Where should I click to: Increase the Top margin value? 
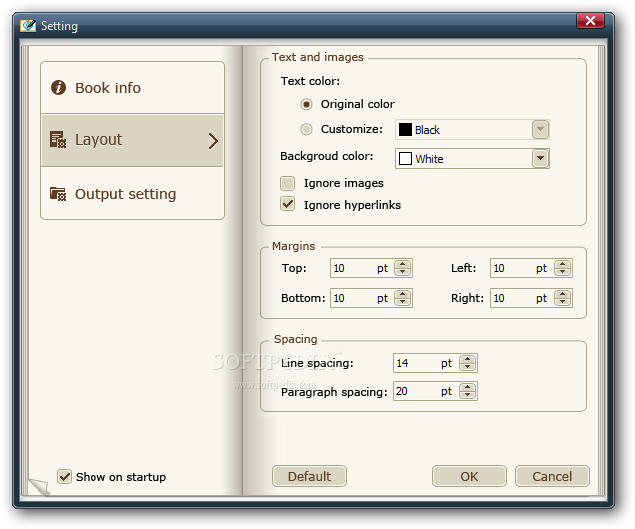click(x=402, y=264)
